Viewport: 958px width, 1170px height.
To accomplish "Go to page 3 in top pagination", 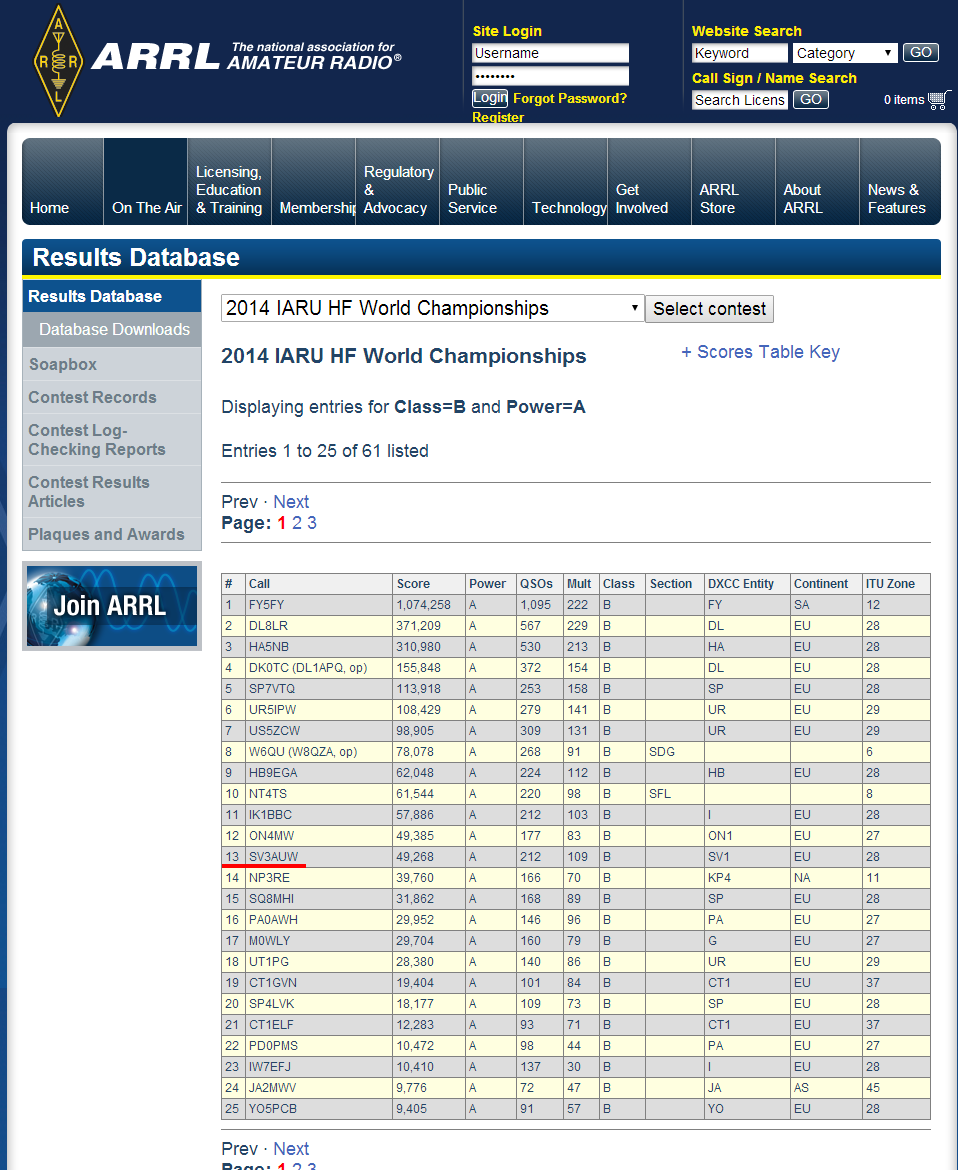I will (x=312, y=523).
